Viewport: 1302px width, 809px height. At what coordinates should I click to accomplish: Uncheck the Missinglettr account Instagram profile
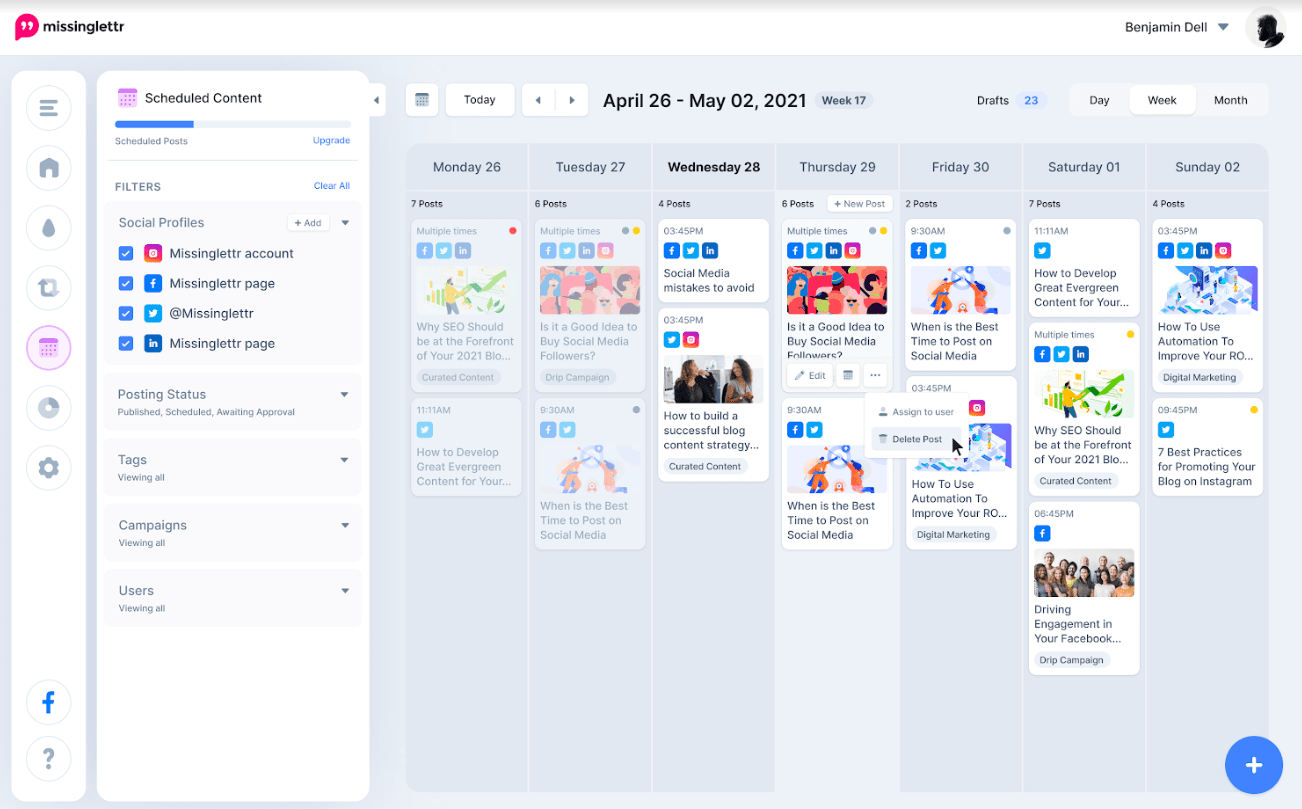click(126, 253)
